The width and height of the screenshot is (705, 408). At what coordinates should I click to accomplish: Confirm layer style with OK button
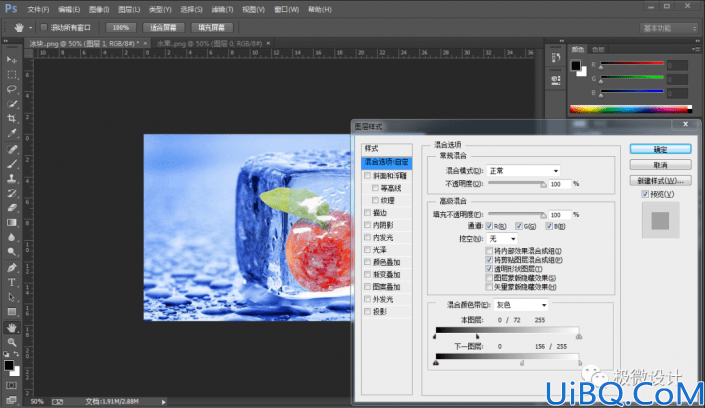[x=660, y=149]
